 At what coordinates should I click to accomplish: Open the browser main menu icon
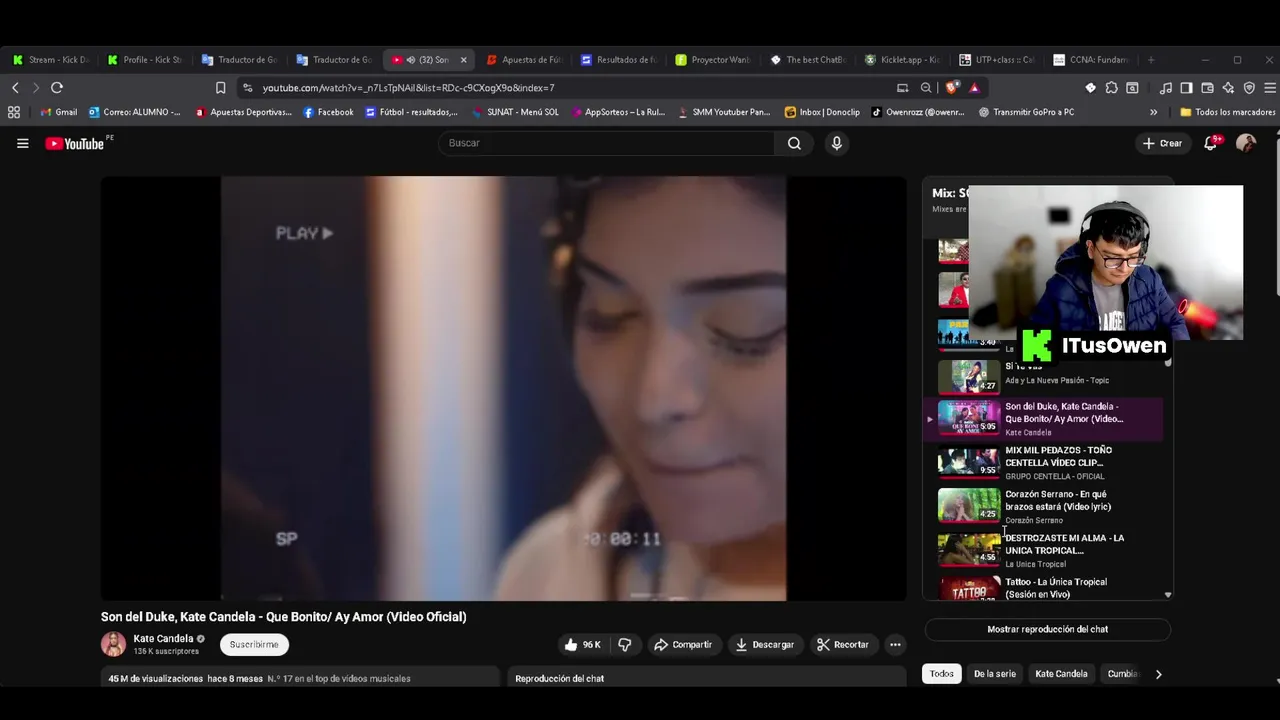[x=1270, y=88]
